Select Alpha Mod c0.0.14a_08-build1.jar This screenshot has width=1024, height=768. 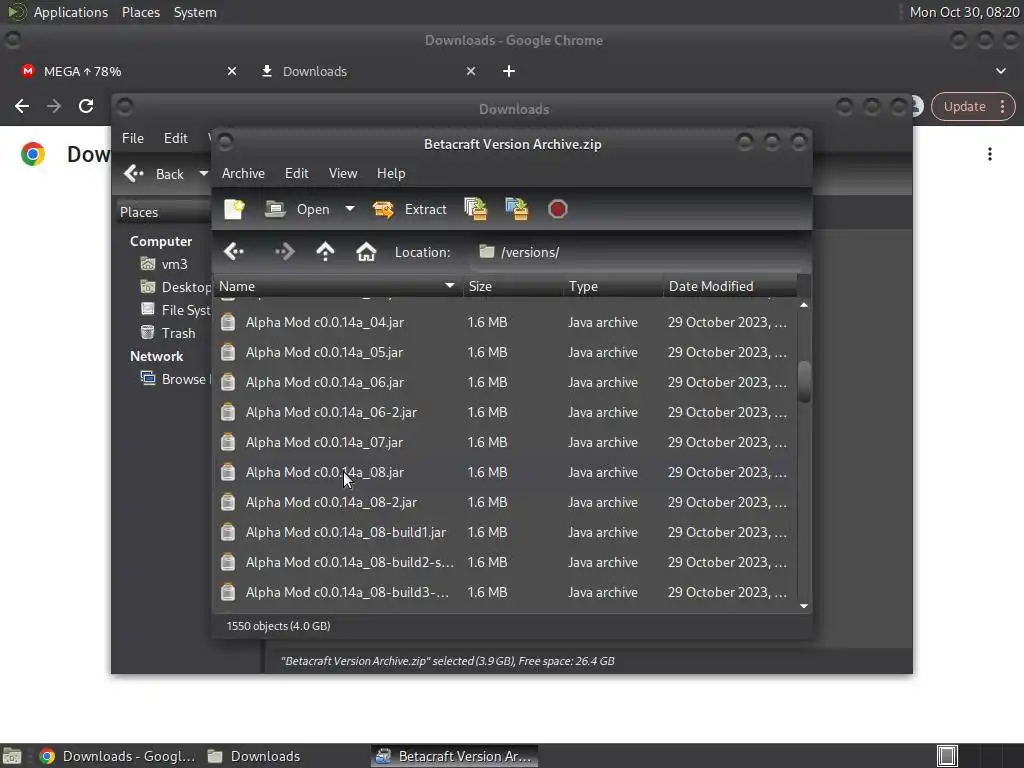click(x=505, y=532)
